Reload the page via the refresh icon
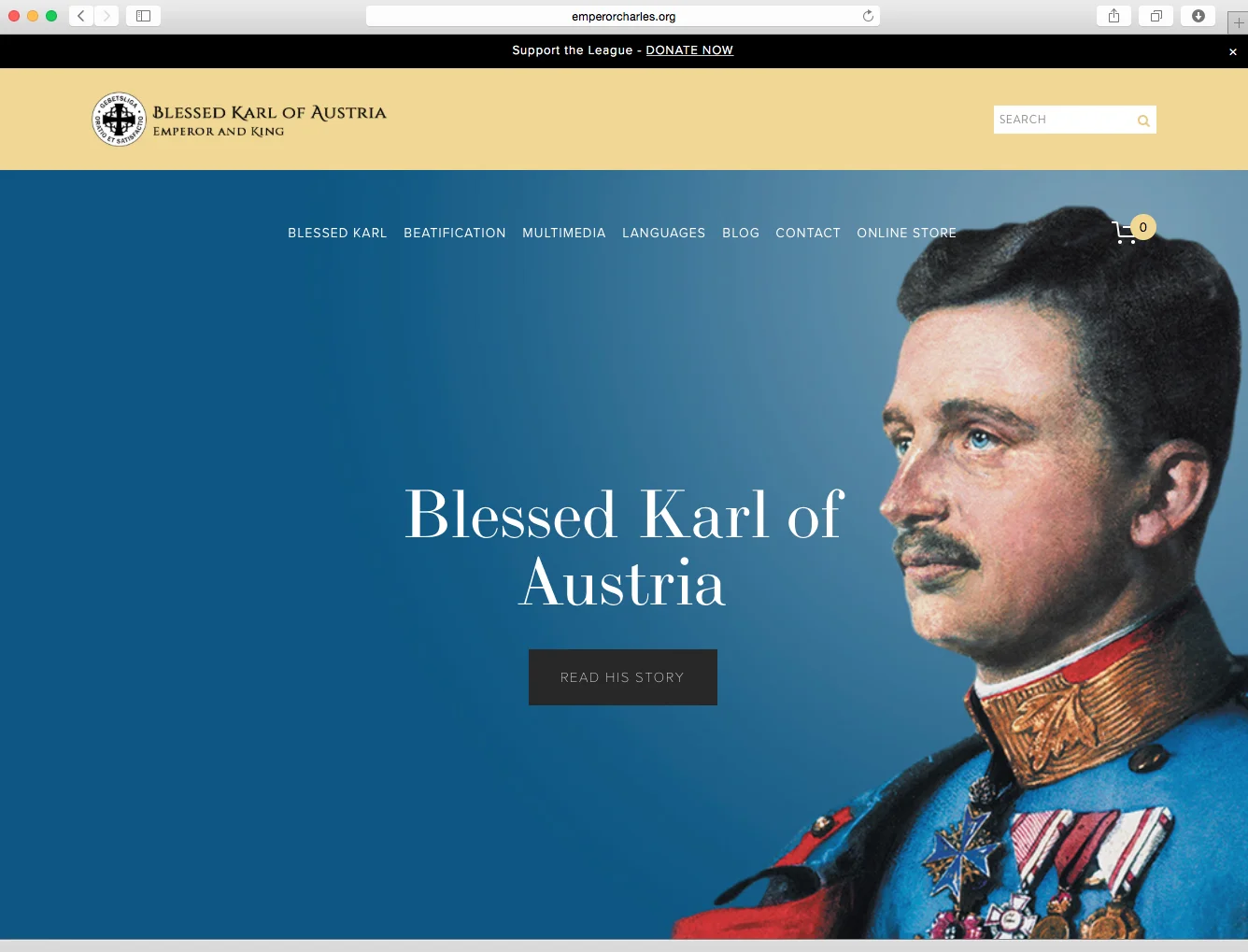 pos(868,15)
